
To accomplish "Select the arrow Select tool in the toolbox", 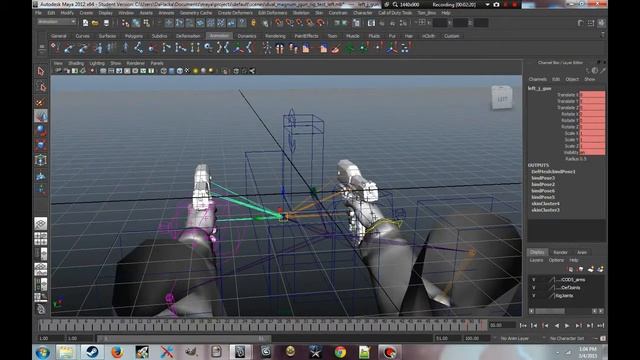I will pos(41,71).
